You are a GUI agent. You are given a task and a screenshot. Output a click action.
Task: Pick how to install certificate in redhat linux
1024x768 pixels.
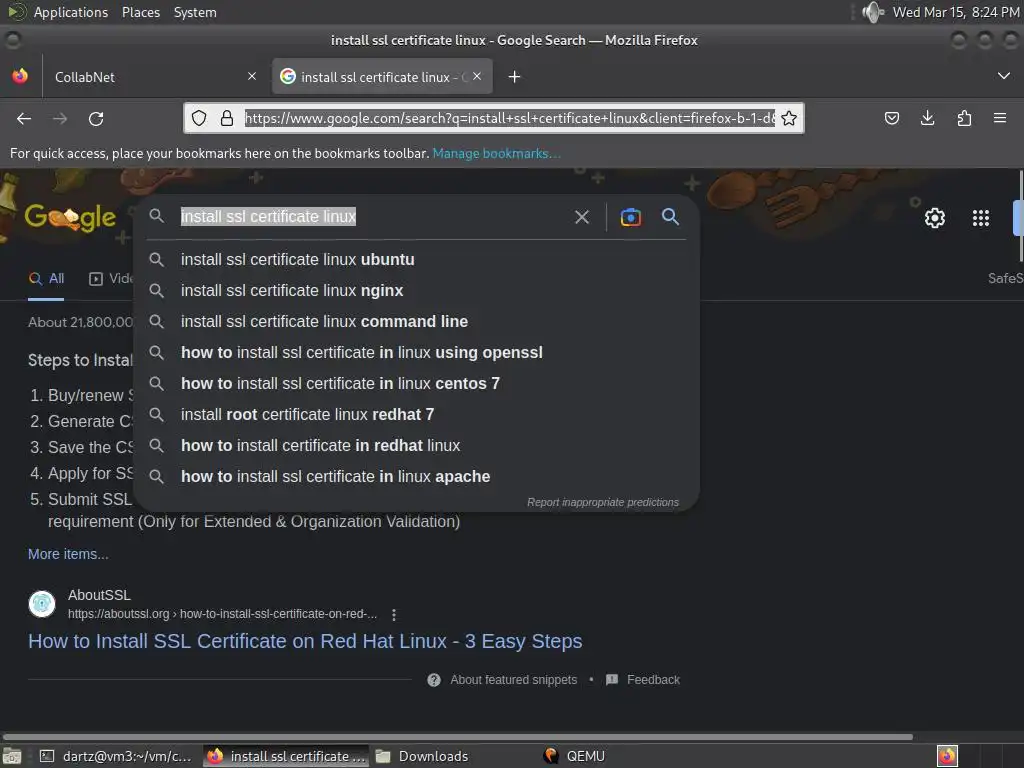point(416,445)
